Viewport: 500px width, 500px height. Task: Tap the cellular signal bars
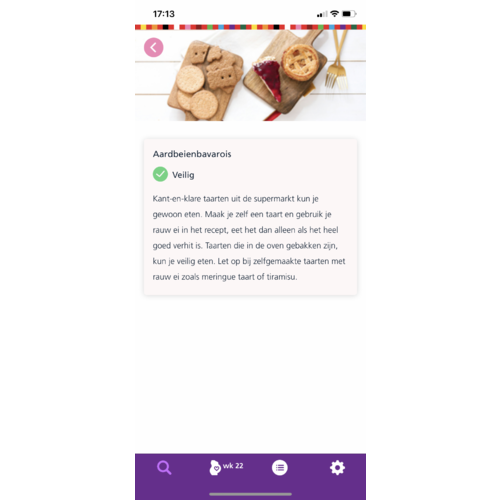point(322,14)
